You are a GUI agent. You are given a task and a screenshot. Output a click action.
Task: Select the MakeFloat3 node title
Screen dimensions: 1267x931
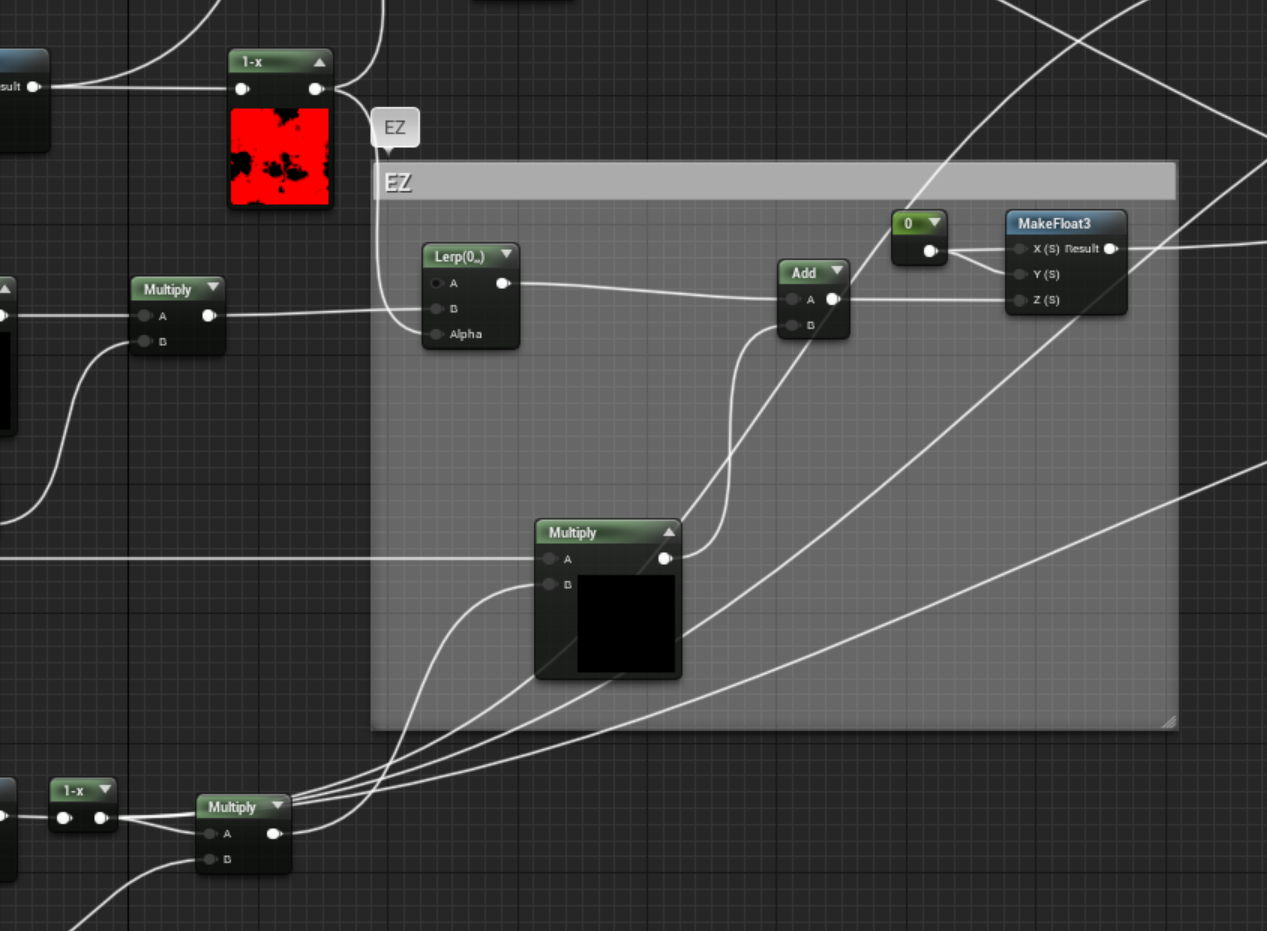pyautogui.click(x=1054, y=224)
